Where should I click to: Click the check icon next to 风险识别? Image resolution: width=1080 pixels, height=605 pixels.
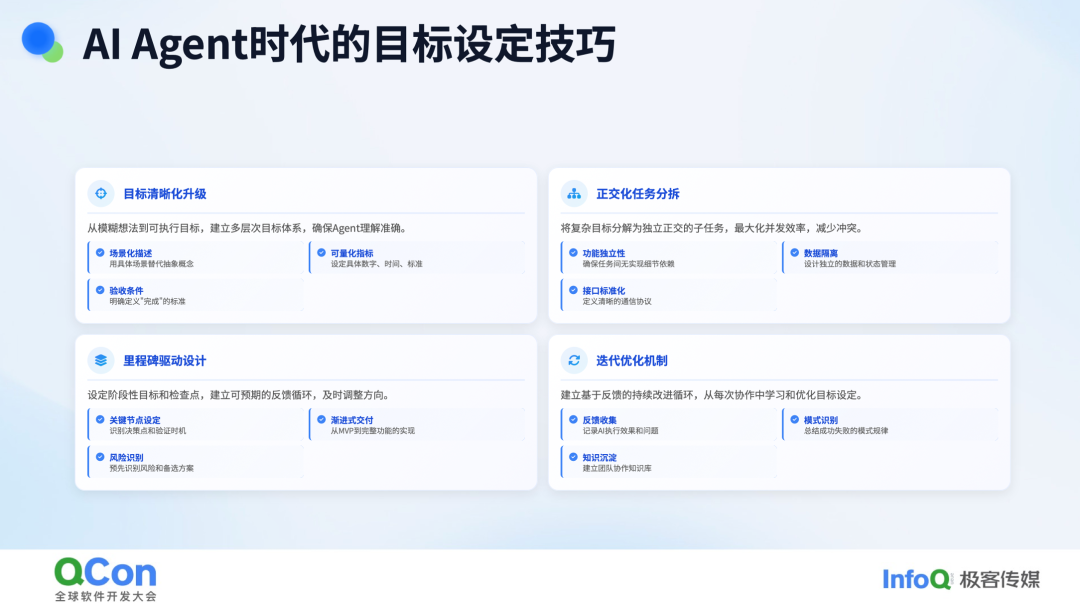click(x=101, y=457)
